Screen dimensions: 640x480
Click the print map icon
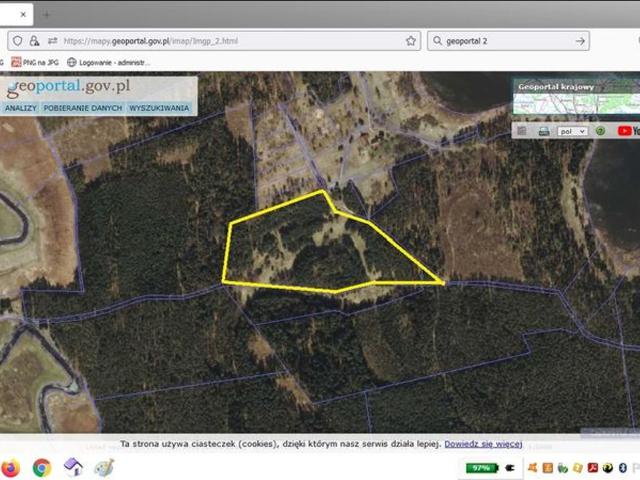(543, 131)
